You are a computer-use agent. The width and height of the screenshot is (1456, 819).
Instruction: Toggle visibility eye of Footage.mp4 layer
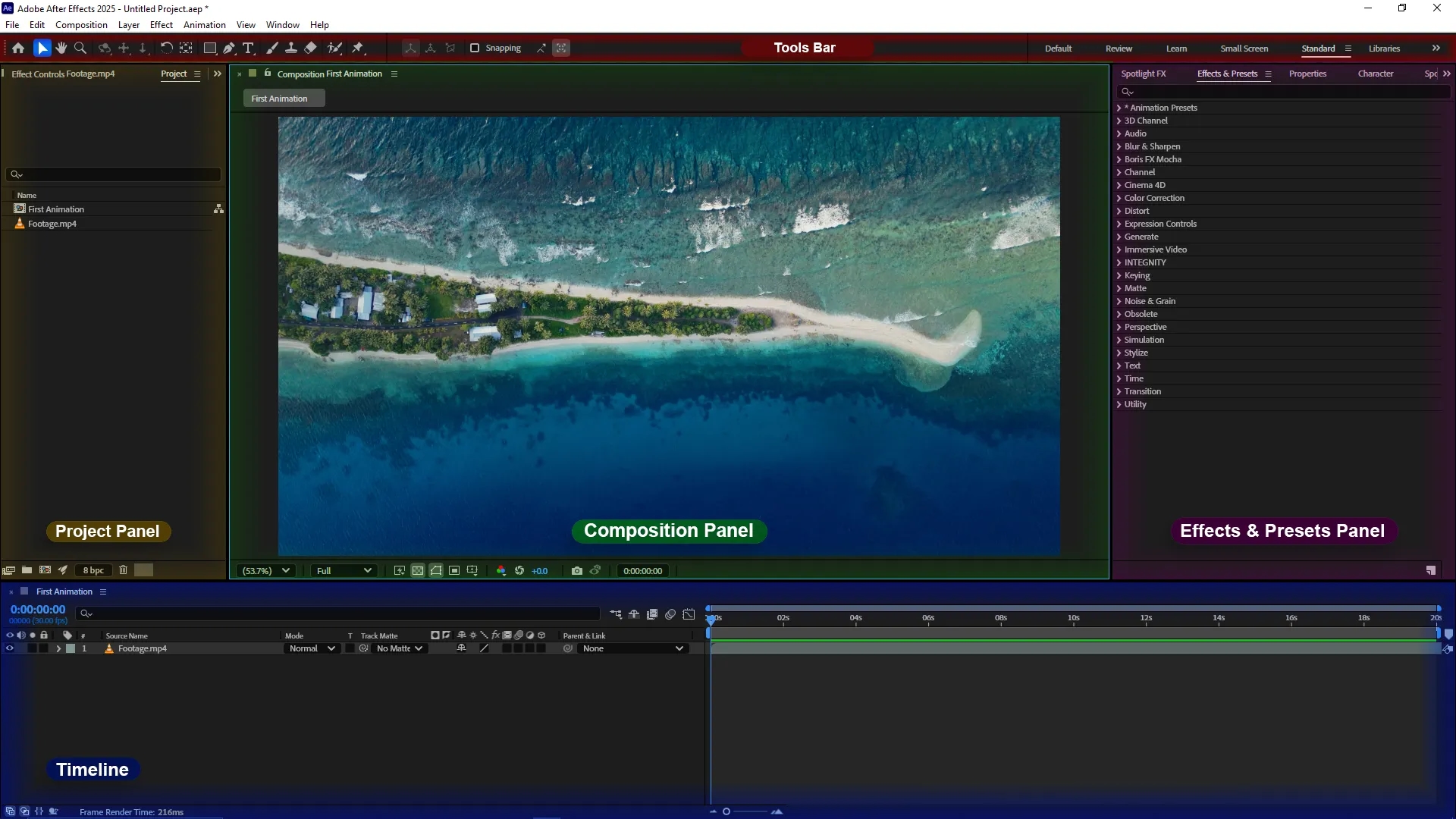coord(10,649)
